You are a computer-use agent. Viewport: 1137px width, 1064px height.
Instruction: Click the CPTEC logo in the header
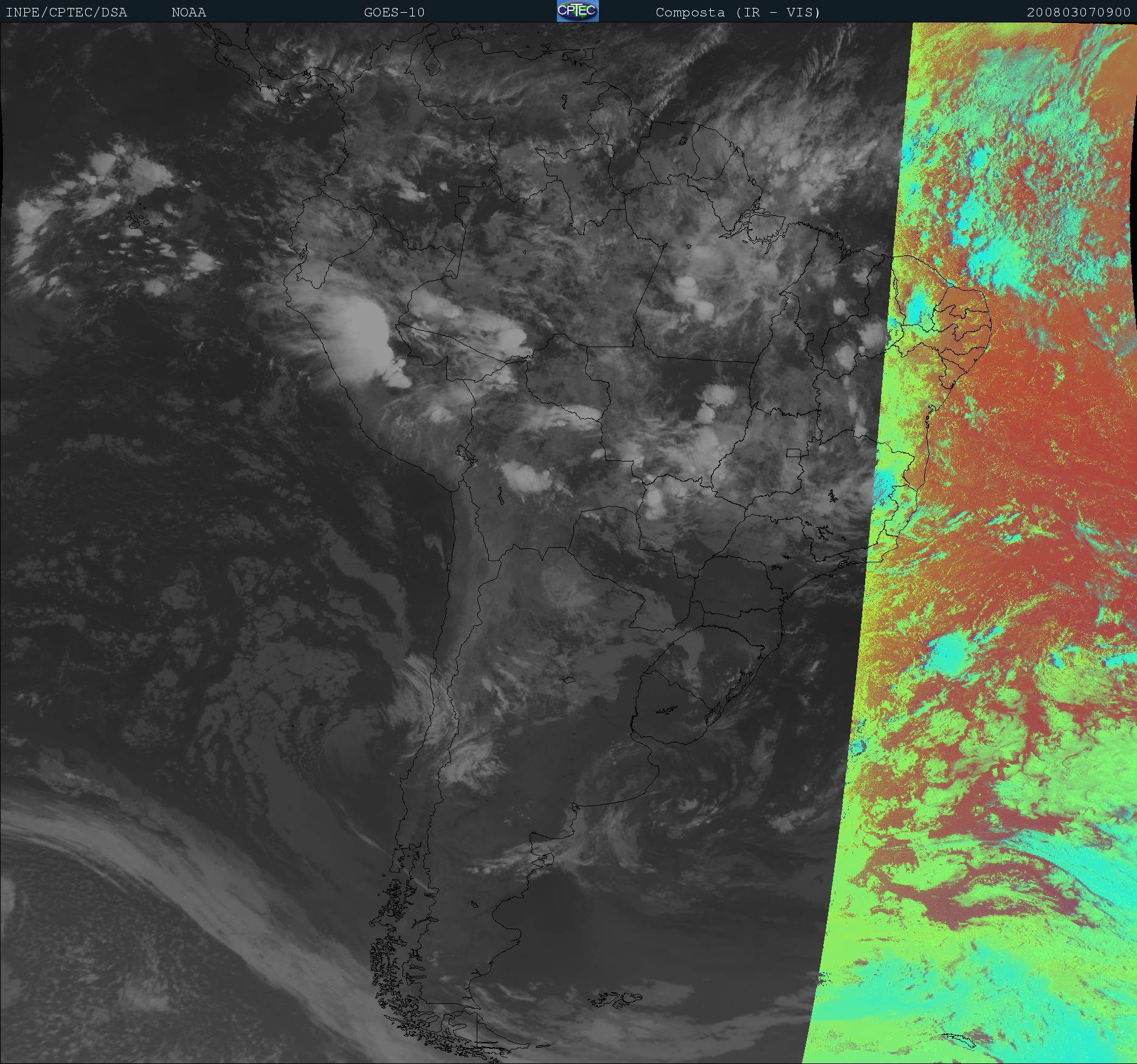click(578, 11)
